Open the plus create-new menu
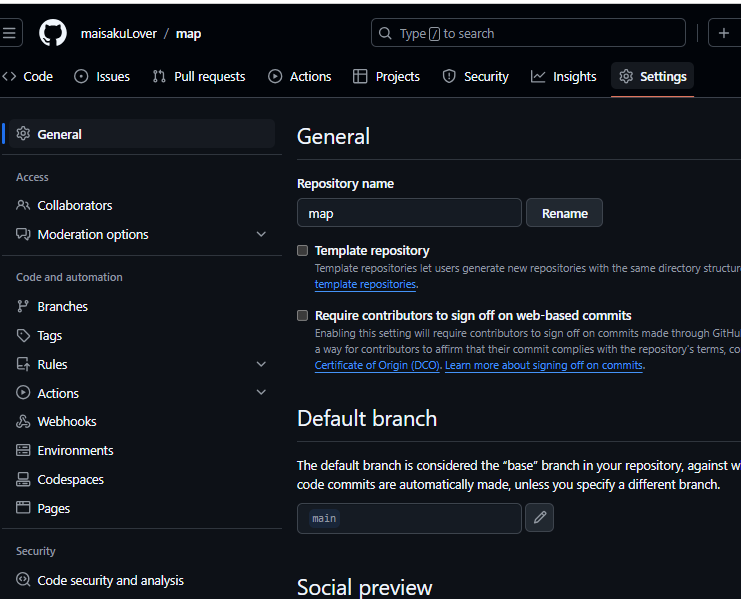The height and width of the screenshot is (599, 741). click(724, 33)
